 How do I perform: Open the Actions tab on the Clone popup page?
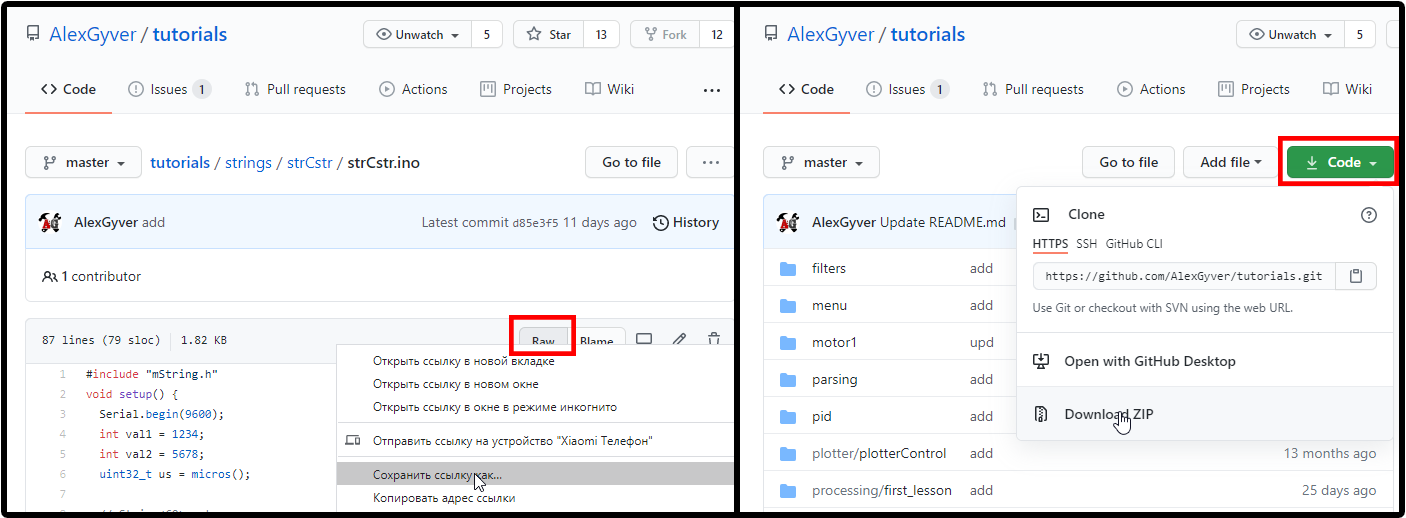(1151, 89)
